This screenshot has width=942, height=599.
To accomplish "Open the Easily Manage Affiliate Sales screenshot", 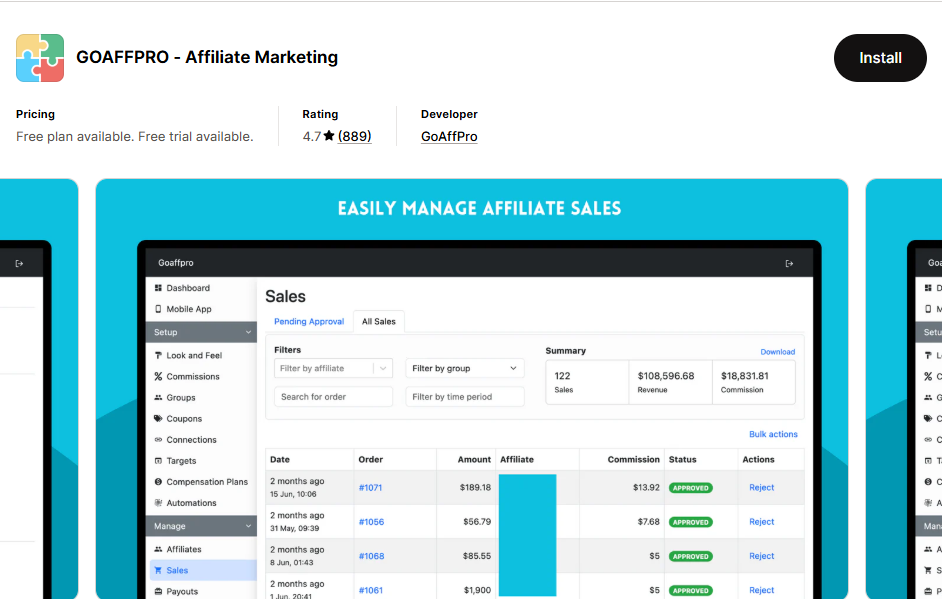I will pos(472,389).
